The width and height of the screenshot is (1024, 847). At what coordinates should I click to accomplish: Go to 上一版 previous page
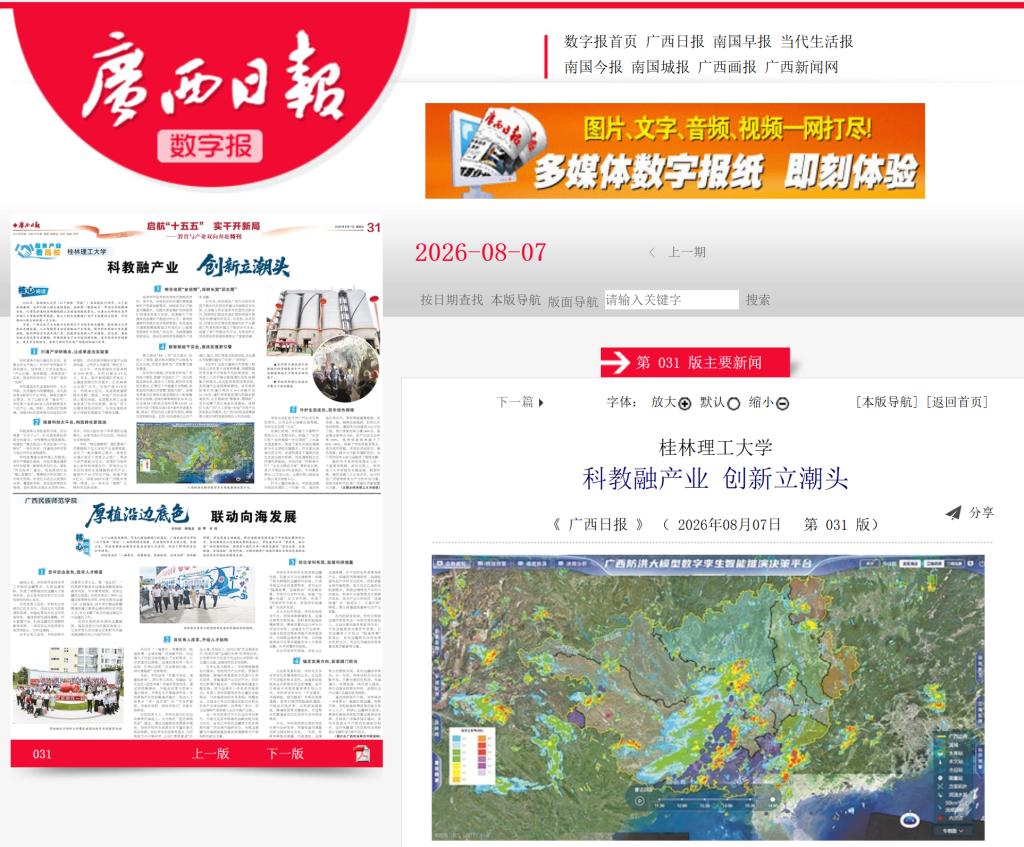[x=210, y=754]
